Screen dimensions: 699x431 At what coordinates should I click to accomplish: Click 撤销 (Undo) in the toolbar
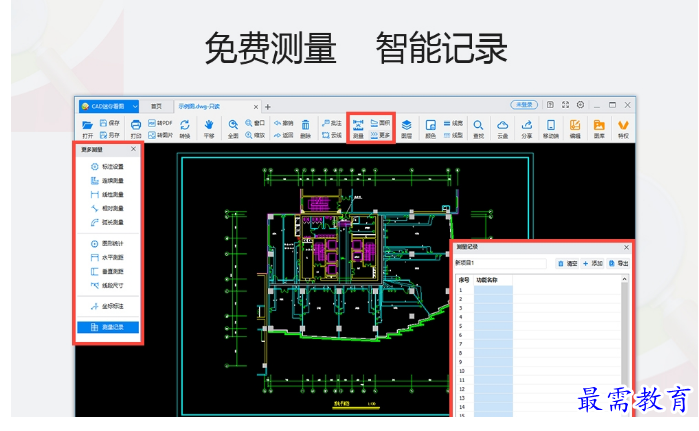(284, 123)
